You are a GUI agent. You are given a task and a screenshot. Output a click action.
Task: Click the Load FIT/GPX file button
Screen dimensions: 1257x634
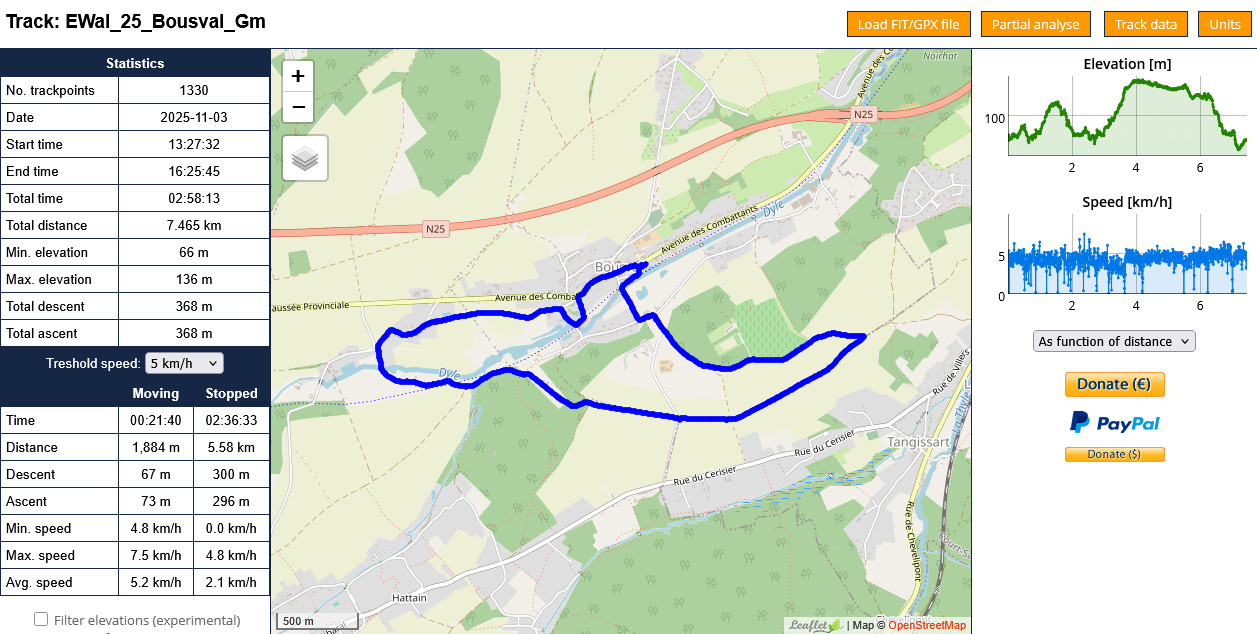click(x=908, y=24)
